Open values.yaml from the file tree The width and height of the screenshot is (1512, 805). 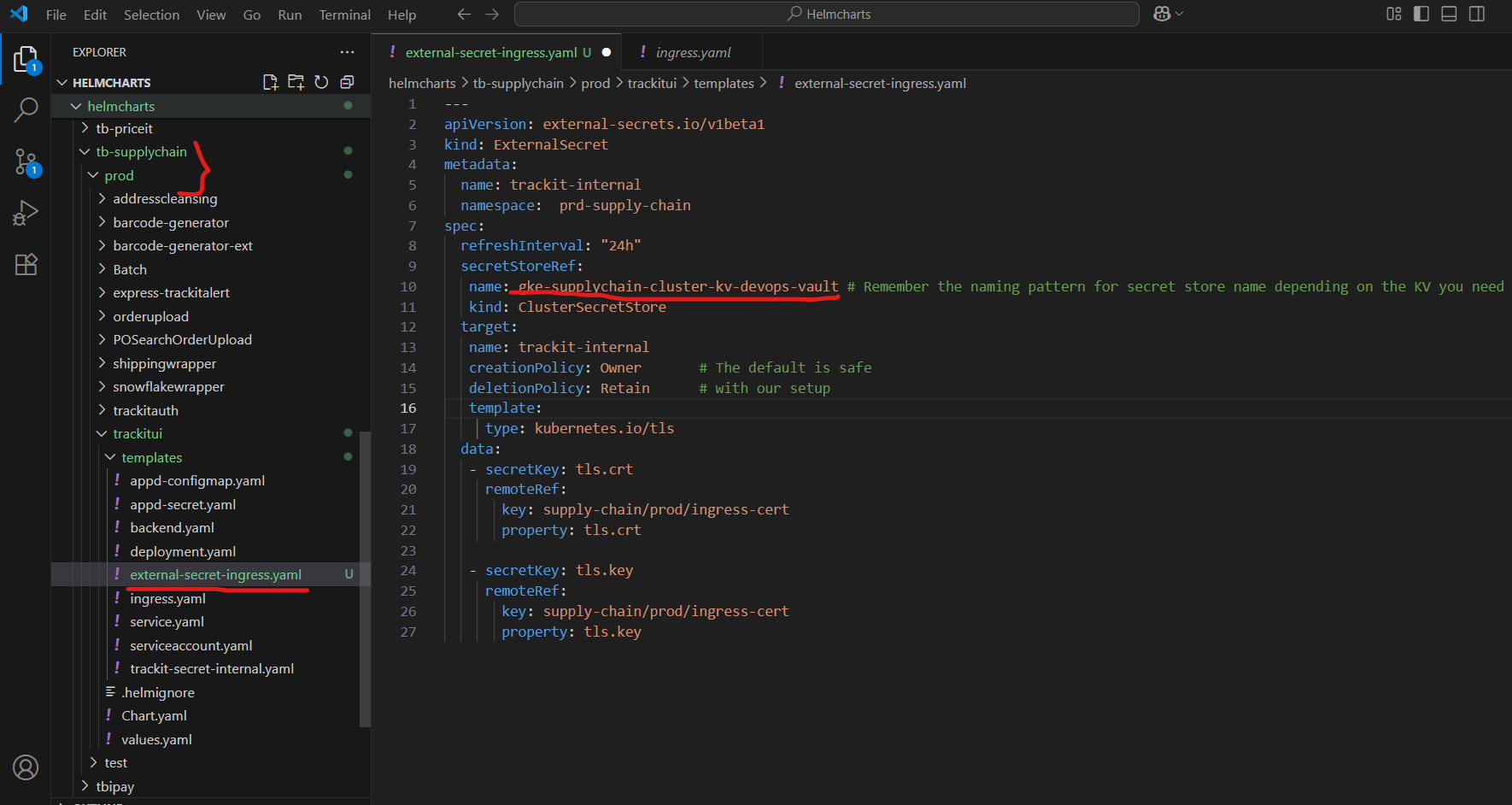pyautogui.click(x=156, y=739)
